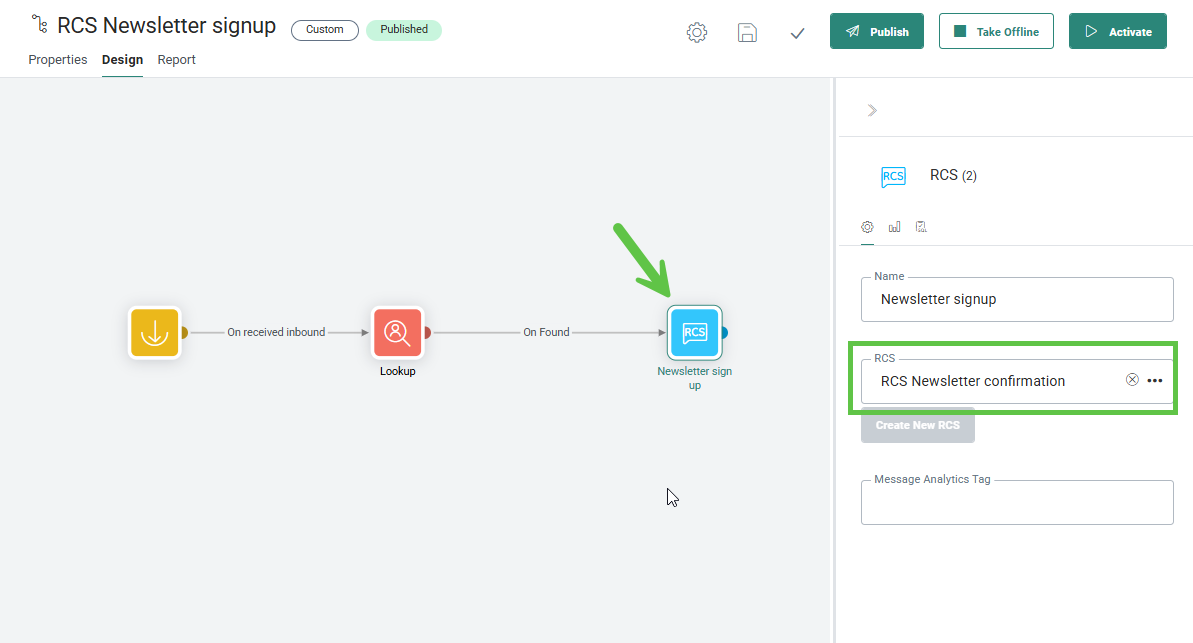Collapse the side panel with the chevron arrow
The image size is (1193, 643).
872,110
